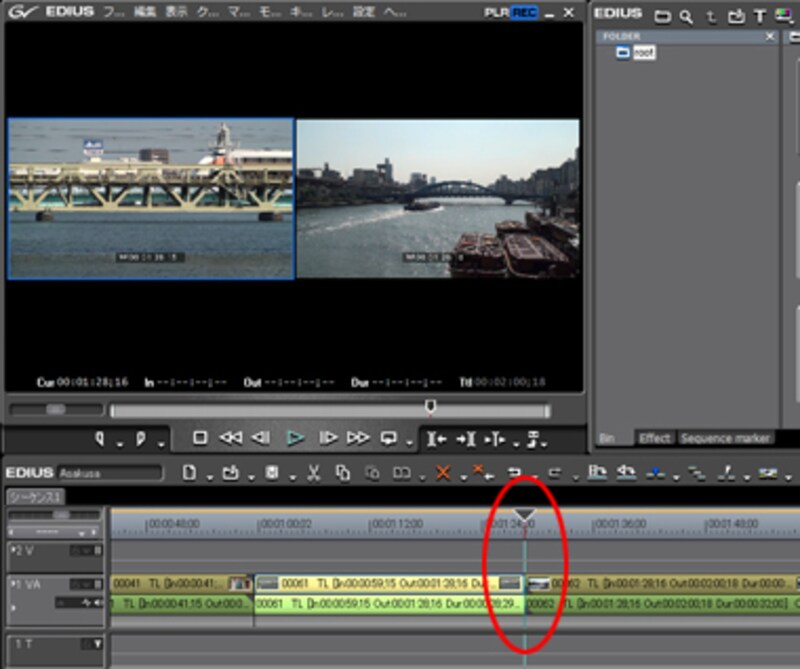This screenshot has width=800, height=669.
Task: Switch to the Sequence marker tab
Action: (724, 438)
